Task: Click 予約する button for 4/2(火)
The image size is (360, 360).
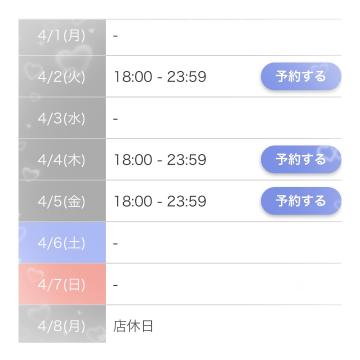Action: 301,76
